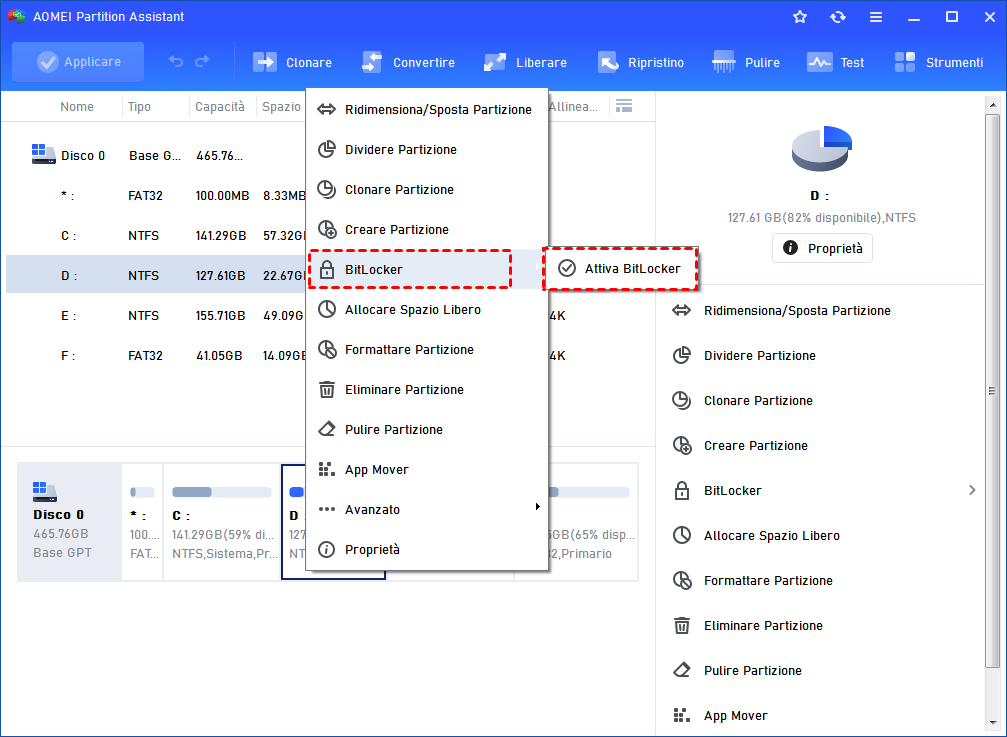Open the Test toolbar item
The height and width of the screenshot is (737, 1007).
point(836,62)
